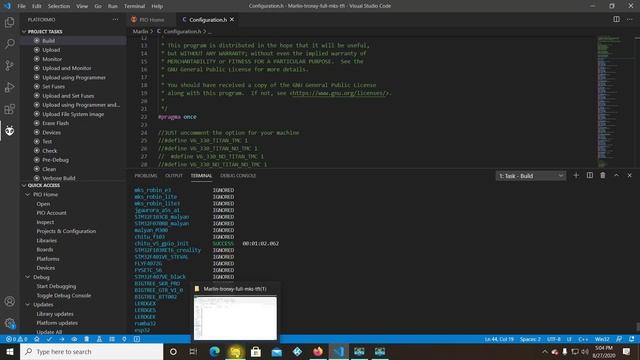Viewport: 640px width, 360px height.
Task: Change encoding via UTF-8 in status bar
Action: click(553, 339)
